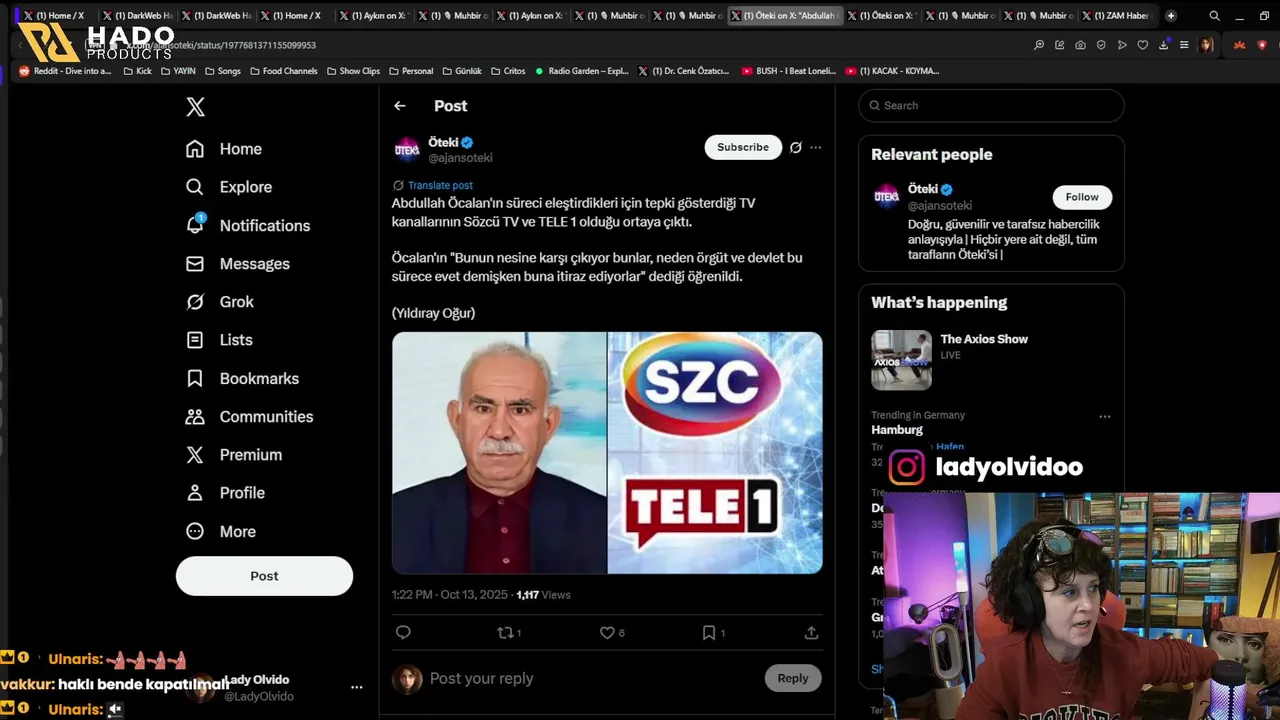Viewport: 1280px width, 720px height.
Task: Open the Öcalan photo in the post
Action: pos(499,453)
